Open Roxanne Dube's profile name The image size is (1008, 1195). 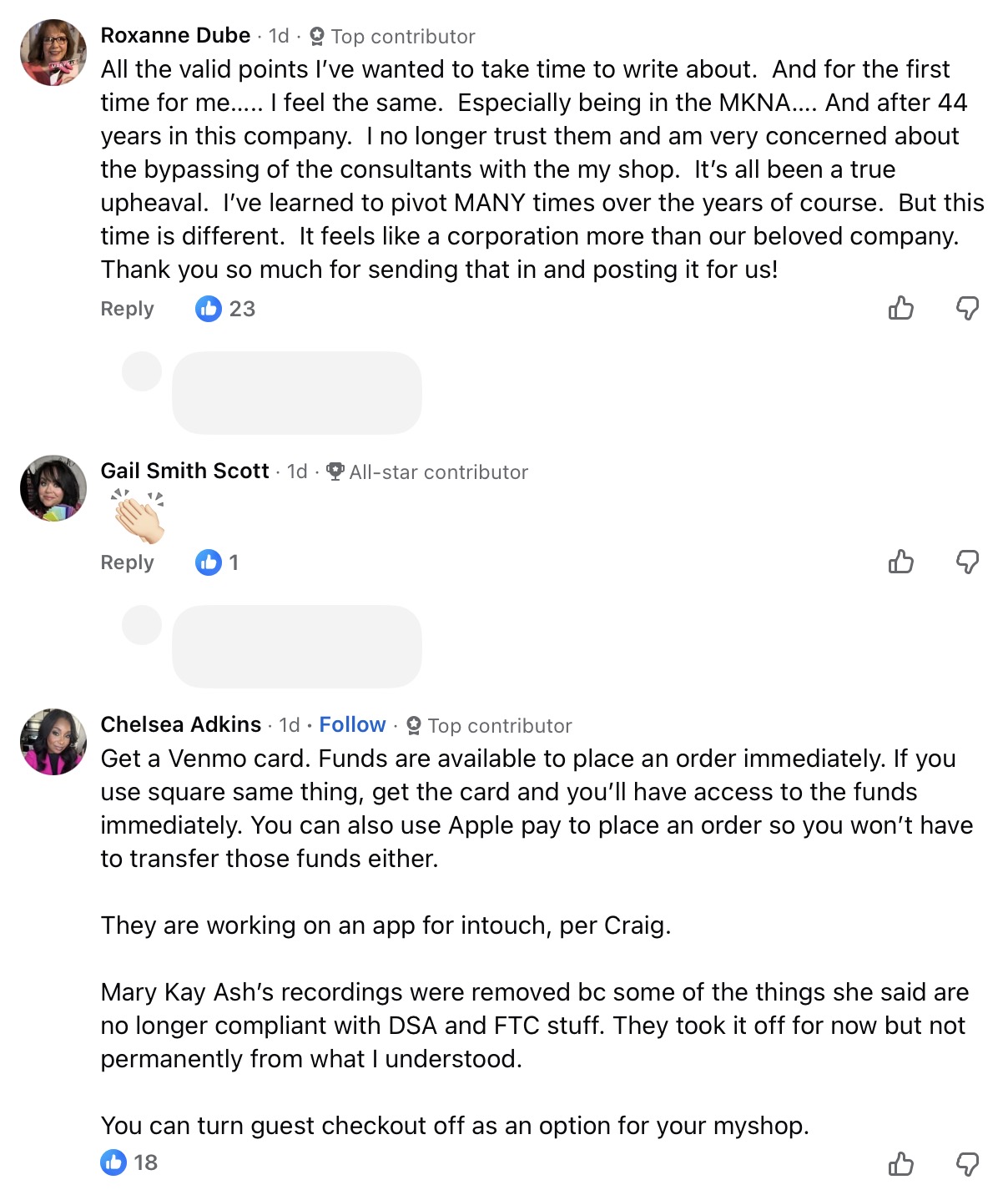[x=175, y=35]
